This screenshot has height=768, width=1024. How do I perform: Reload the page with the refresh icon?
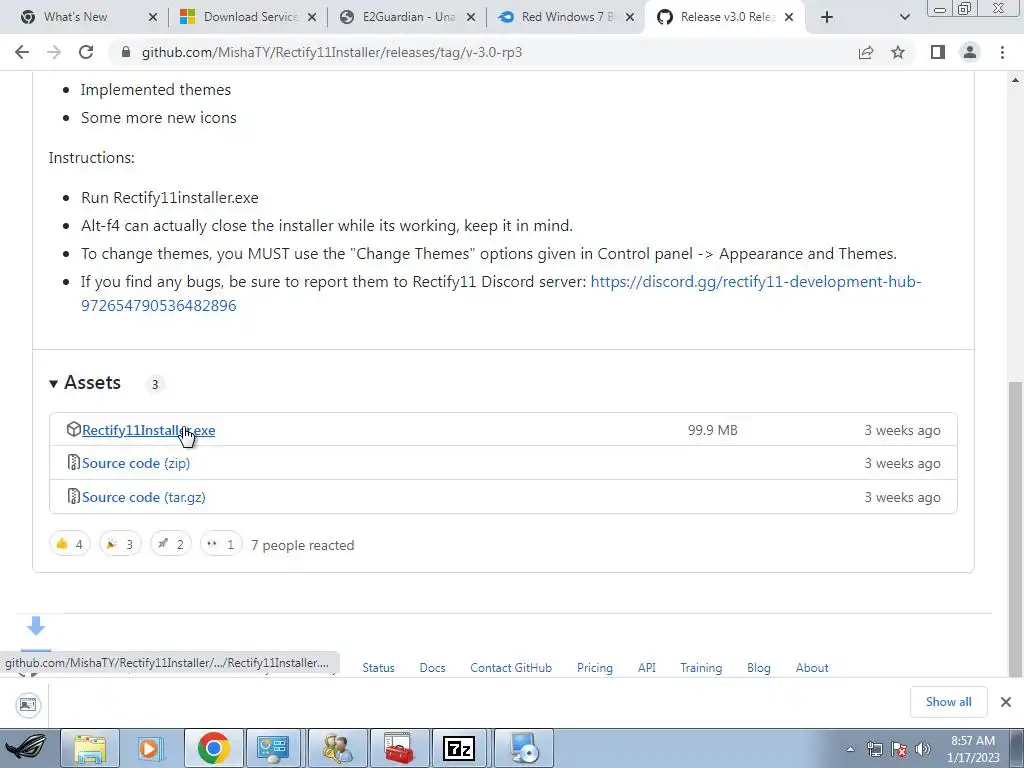[86, 52]
